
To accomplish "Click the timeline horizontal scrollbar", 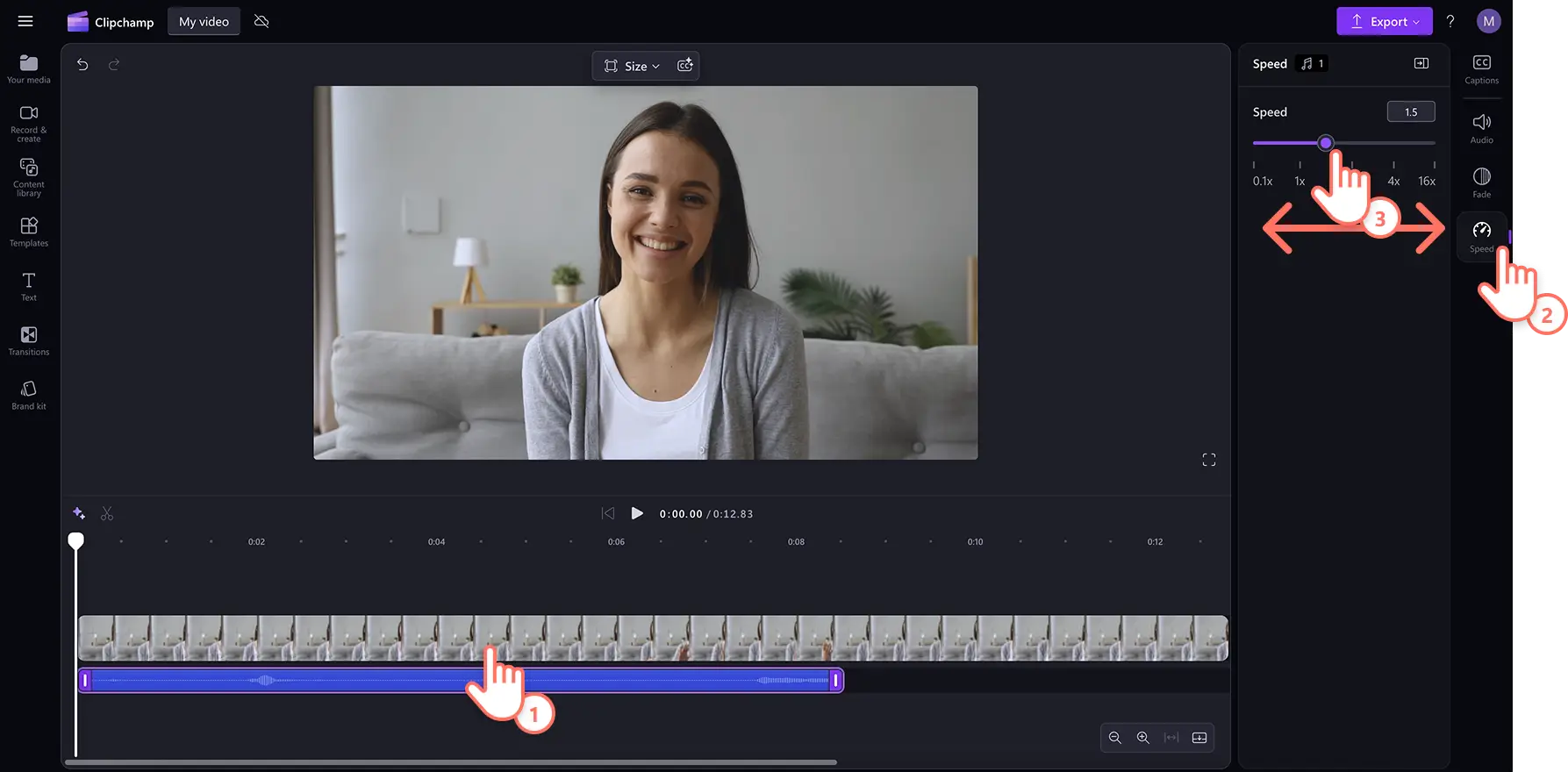I will tap(451, 762).
